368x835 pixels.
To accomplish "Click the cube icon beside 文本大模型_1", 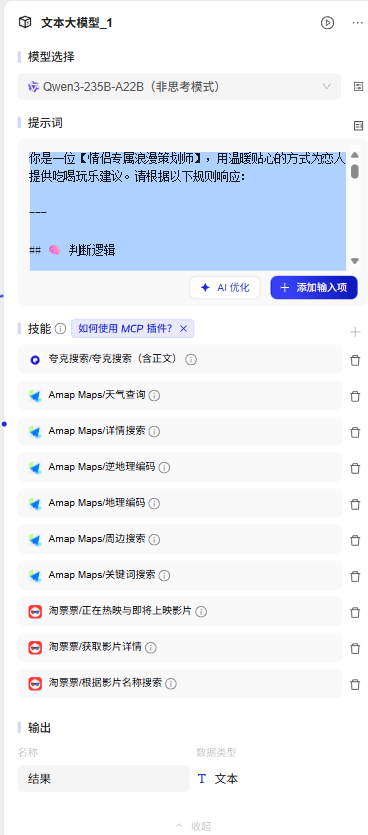I will click(24, 22).
